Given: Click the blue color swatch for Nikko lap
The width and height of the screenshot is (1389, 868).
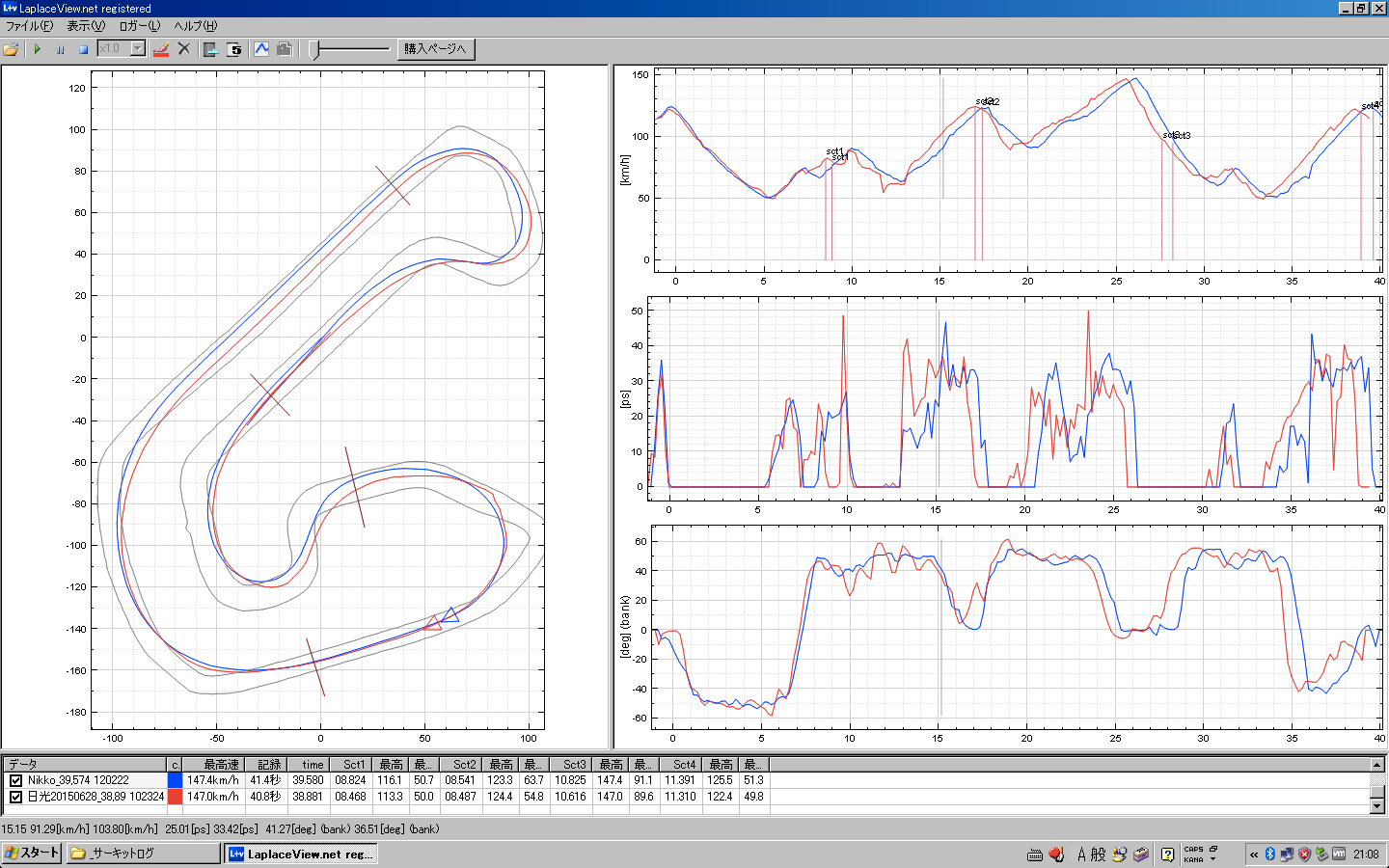Looking at the screenshot, I should point(175,780).
